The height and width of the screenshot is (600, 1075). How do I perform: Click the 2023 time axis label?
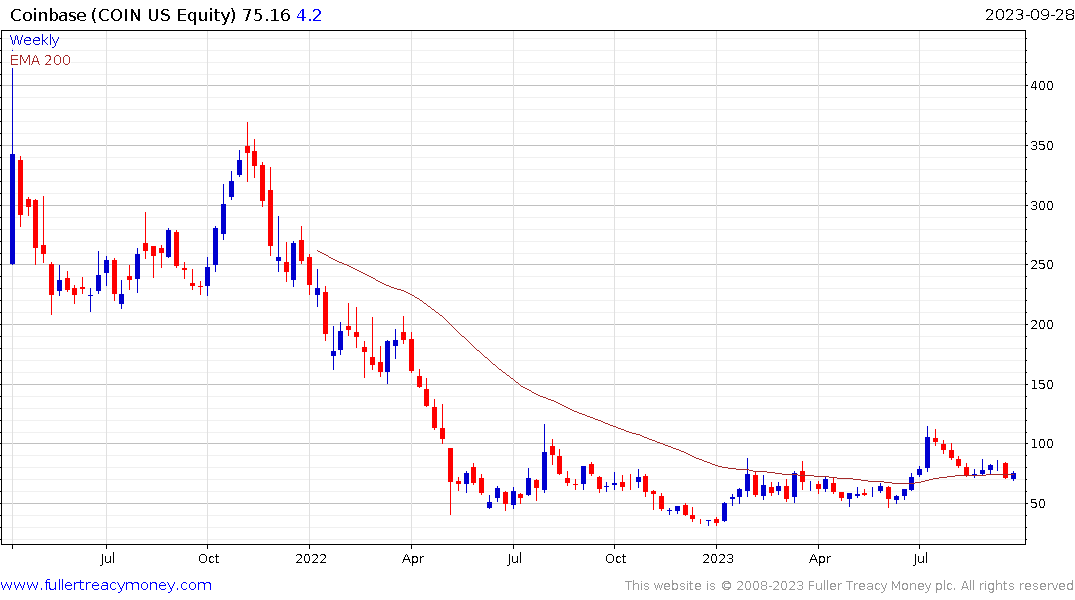pyautogui.click(x=718, y=558)
